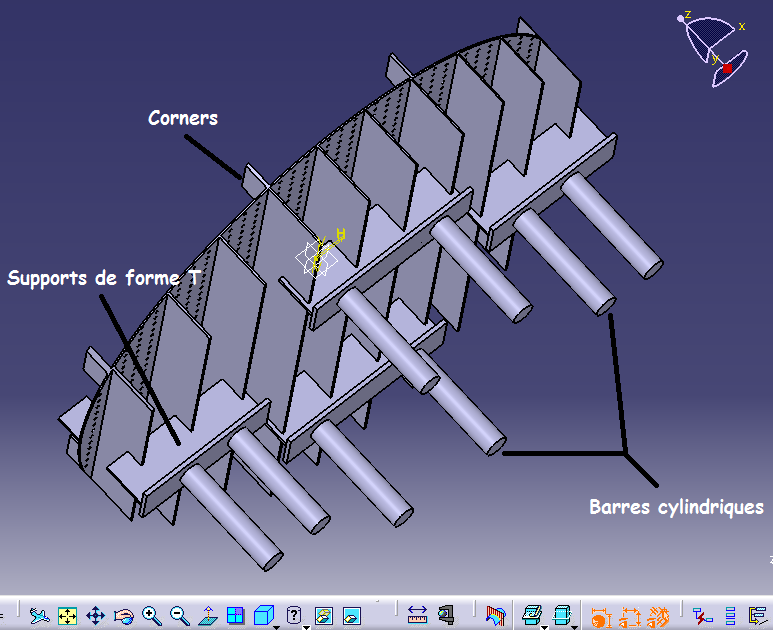Select the Rotate hand tool

[x=124, y=616]
